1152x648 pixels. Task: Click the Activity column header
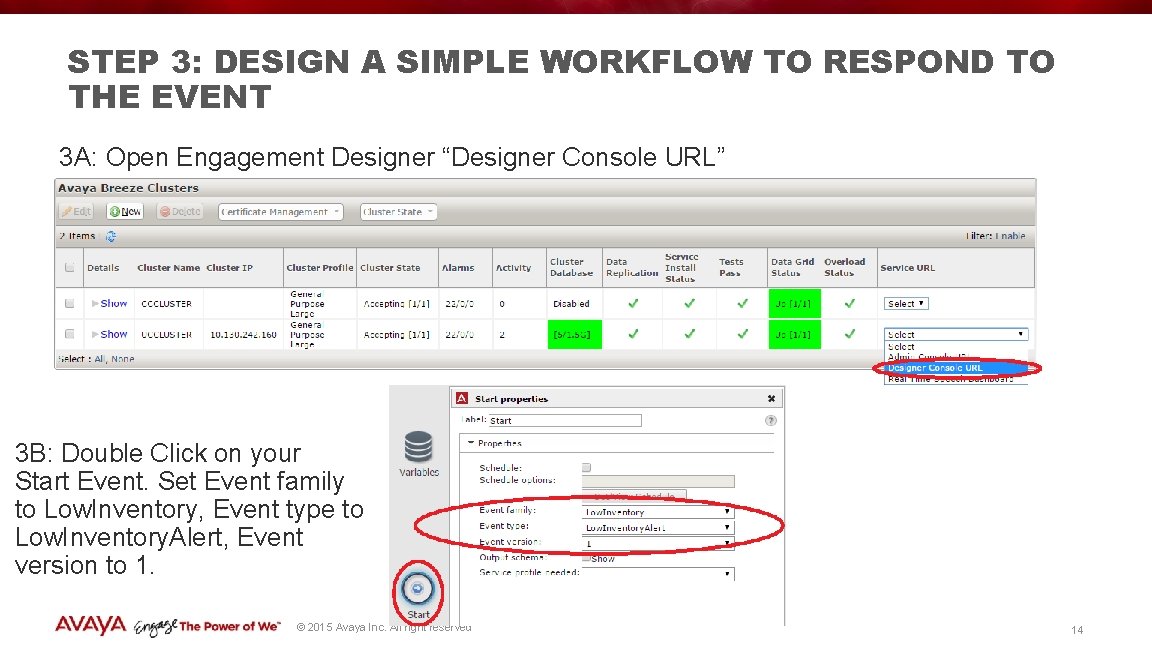click(x=513, y=267)
